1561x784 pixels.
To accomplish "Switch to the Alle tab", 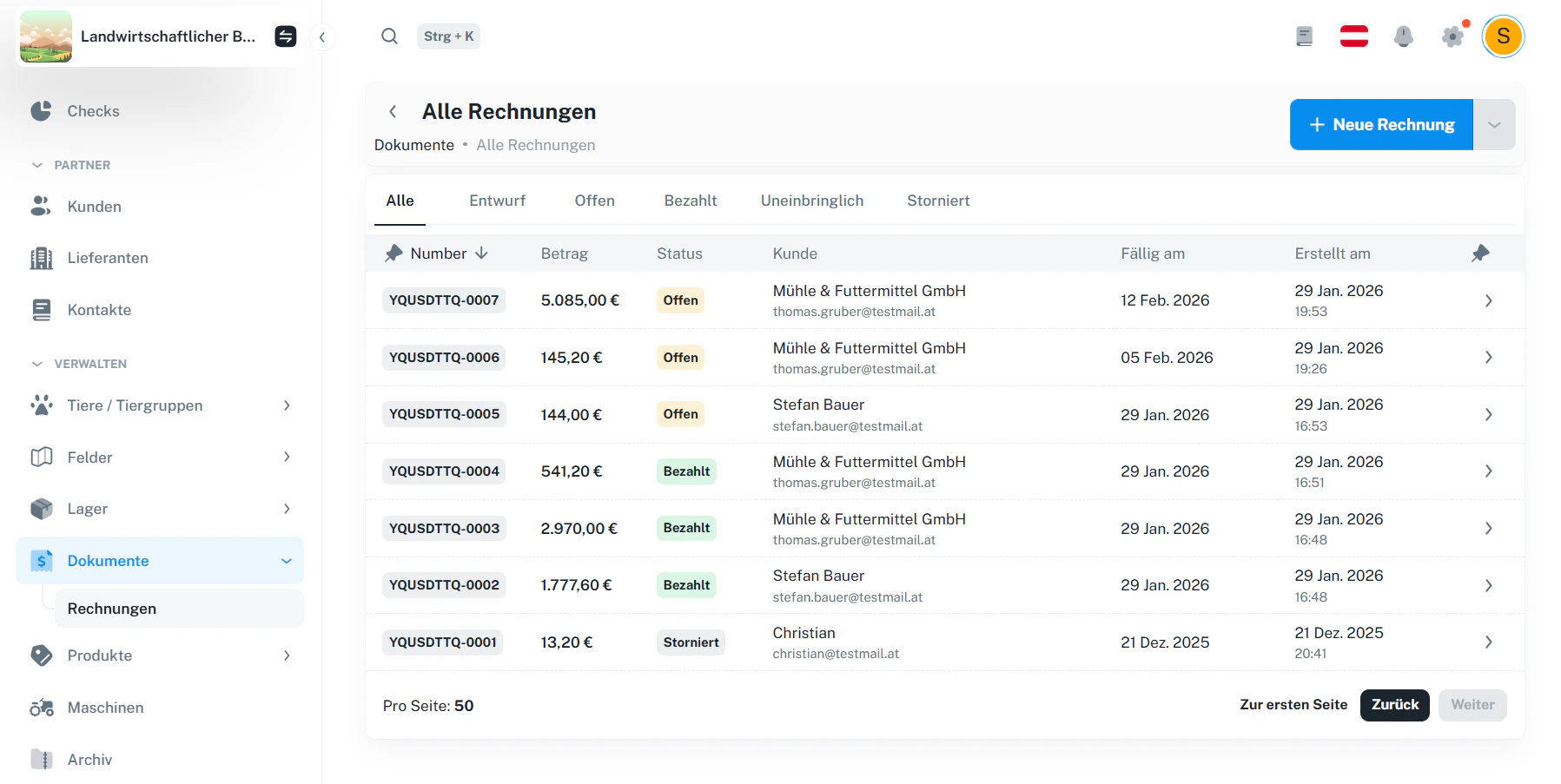I will 400,201.
